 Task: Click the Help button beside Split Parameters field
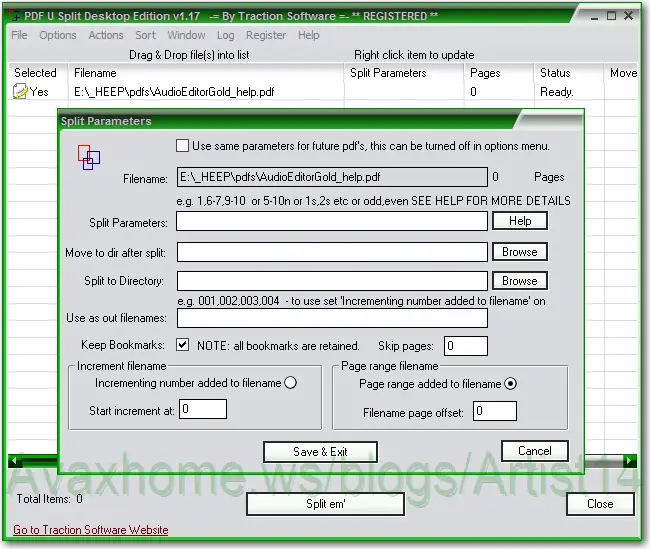520,221
